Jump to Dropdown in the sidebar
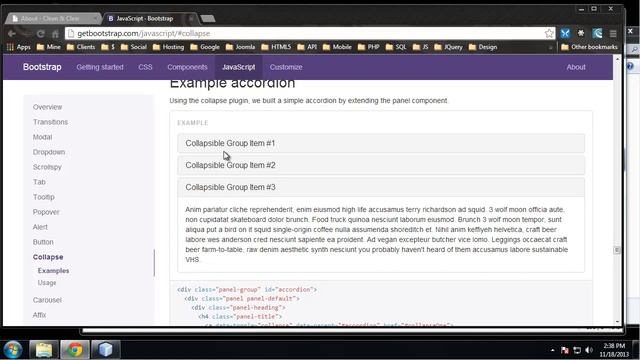Screen dimensions: 640x360 [x=49, y=152]
